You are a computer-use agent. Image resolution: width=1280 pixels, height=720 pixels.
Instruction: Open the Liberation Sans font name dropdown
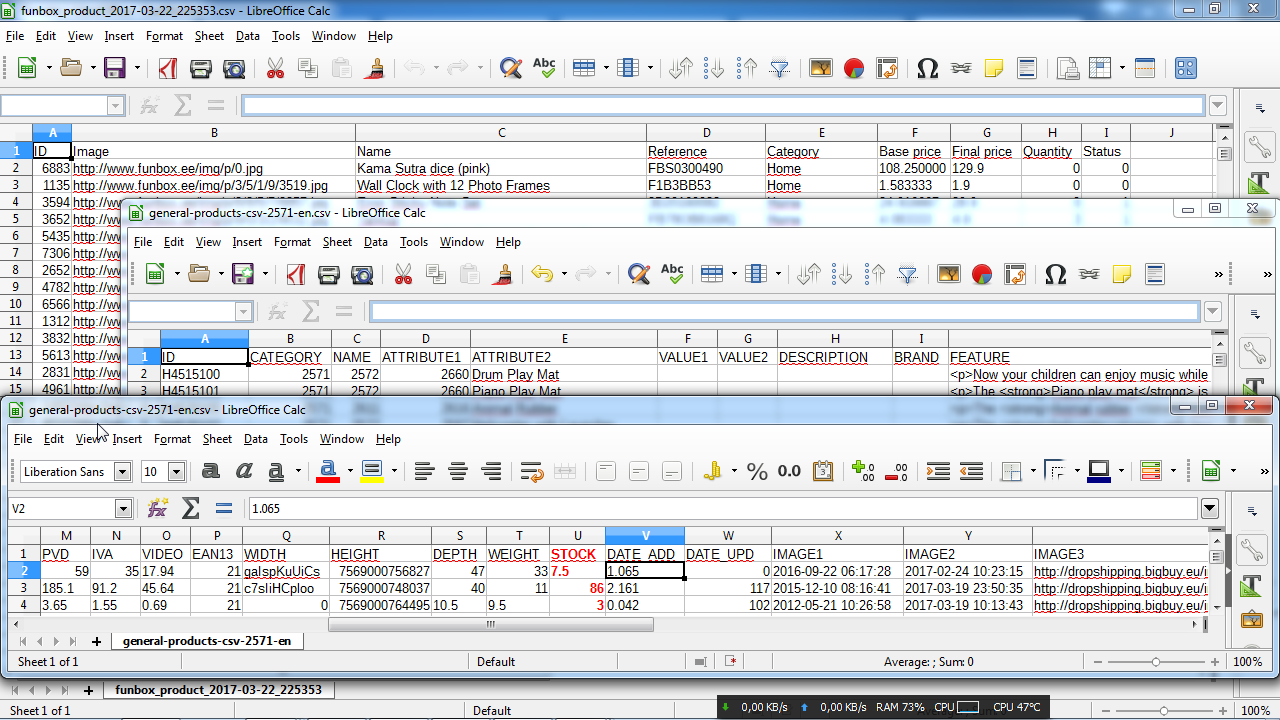[122, 472]
